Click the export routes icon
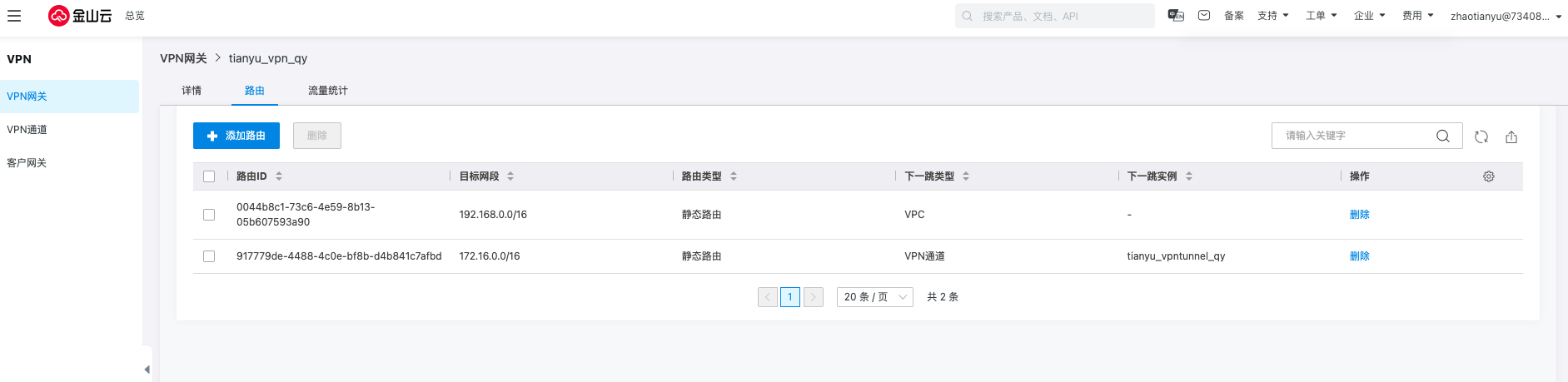1568x382 pixels. [1511, 136]
